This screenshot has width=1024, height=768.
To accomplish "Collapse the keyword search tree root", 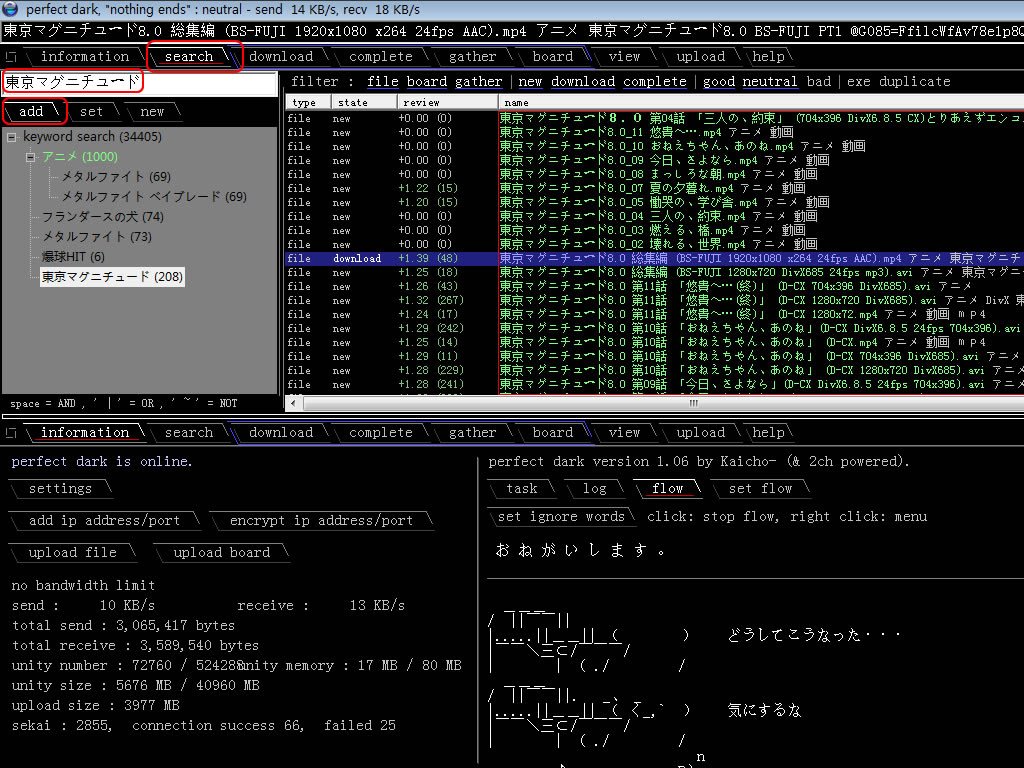I will pyautogui.click(x=11, y=137).
